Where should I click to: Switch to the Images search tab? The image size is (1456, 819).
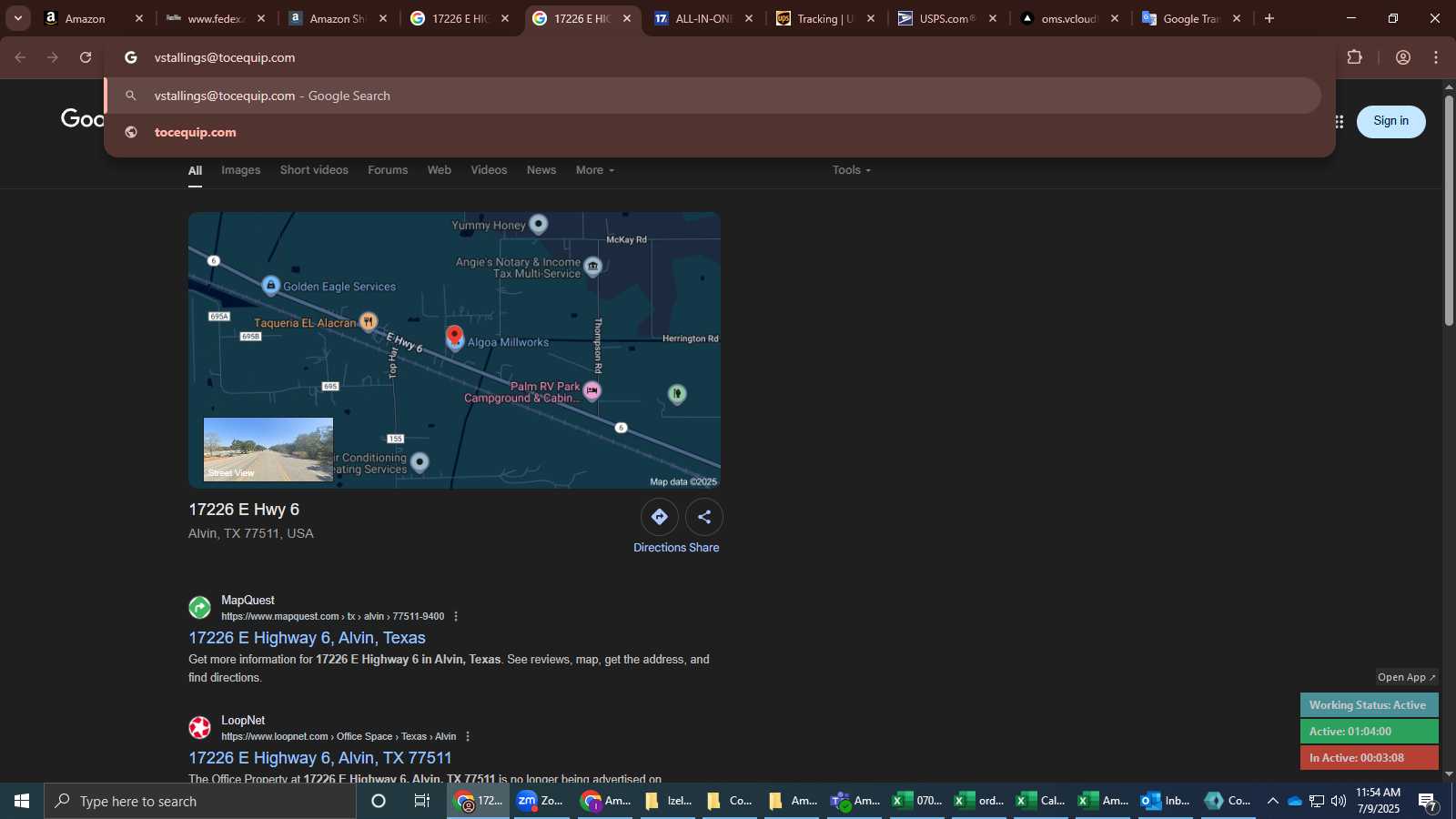coord(241,170)
